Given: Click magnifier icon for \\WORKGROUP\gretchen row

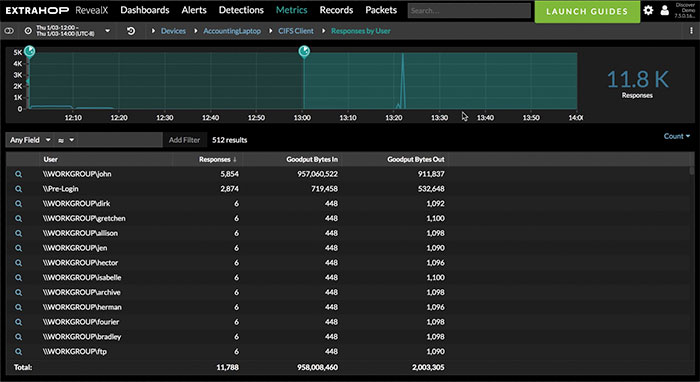Looking at the screenshot, I should click(18, 218).
